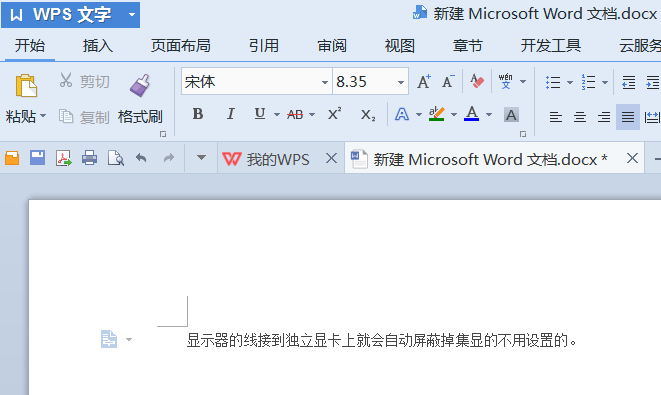Expand the WPS 文字 application menu arrow
The image size is (661, 395).
tap(132, 15)
